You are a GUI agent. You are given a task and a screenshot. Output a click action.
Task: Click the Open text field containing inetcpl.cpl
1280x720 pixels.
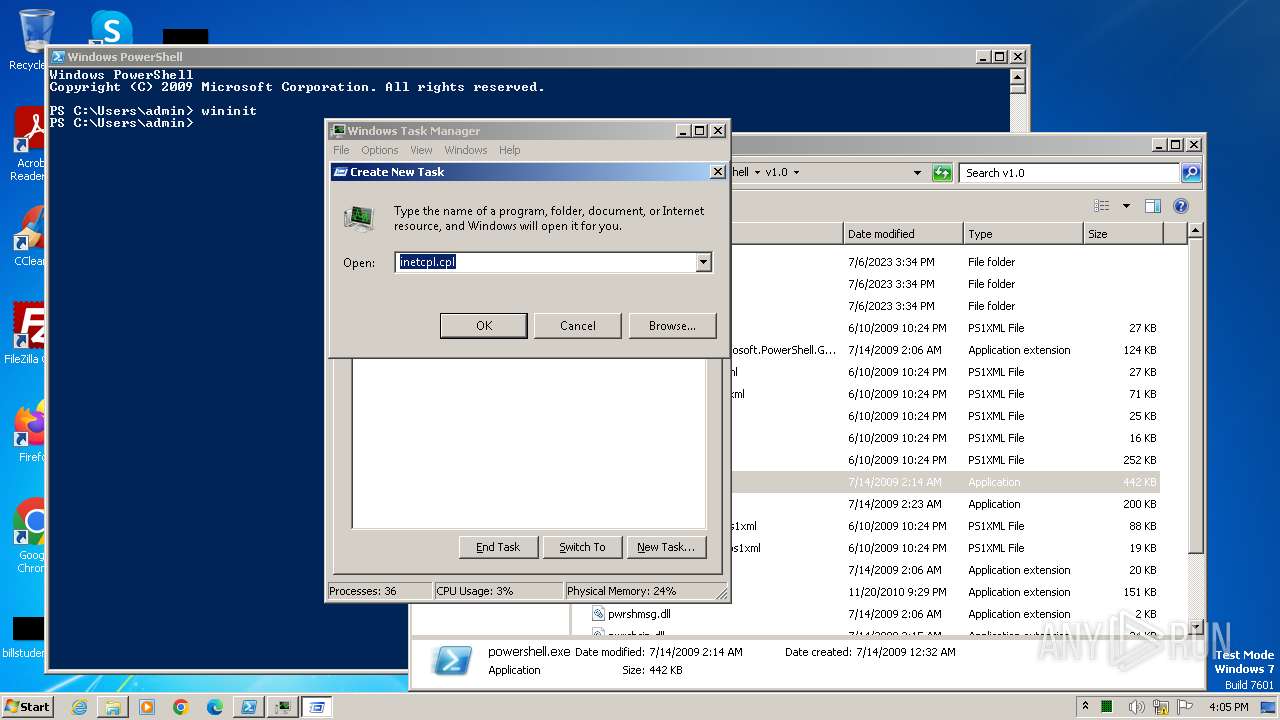[x=546, y=262]
